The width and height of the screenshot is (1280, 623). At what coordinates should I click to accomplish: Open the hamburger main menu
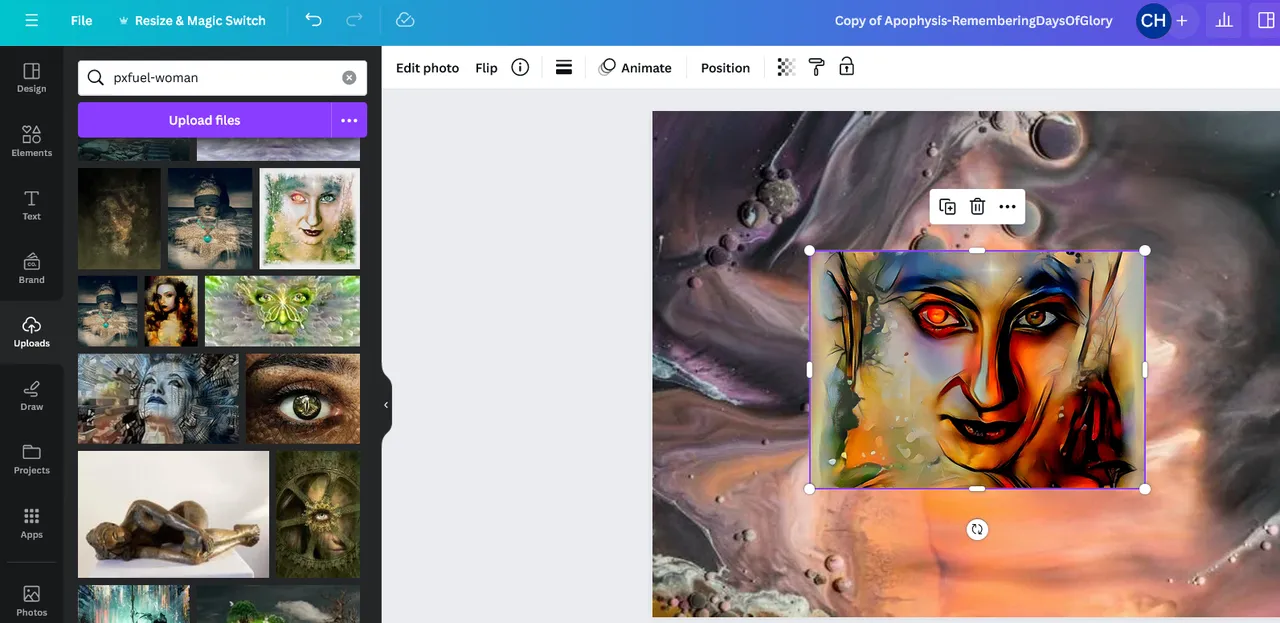(32, 20)
